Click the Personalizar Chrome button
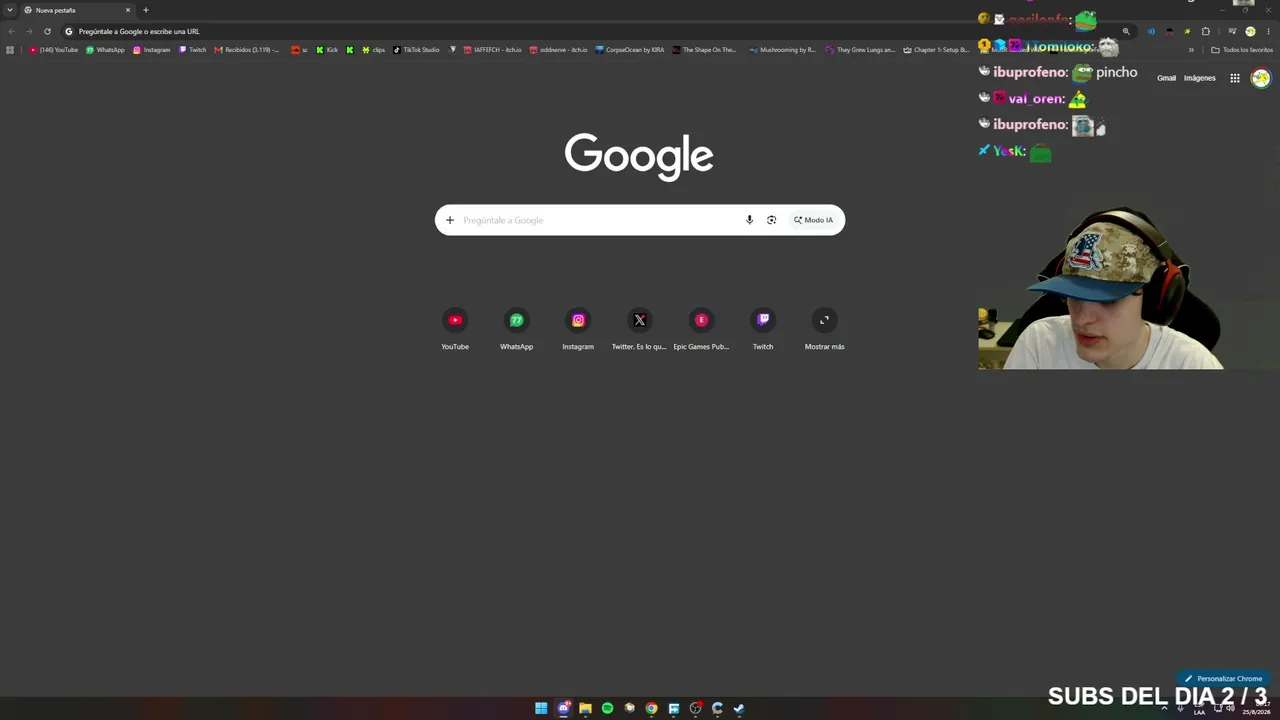Viewport: 1280px width, 720px height. [x=1223, y=678]
